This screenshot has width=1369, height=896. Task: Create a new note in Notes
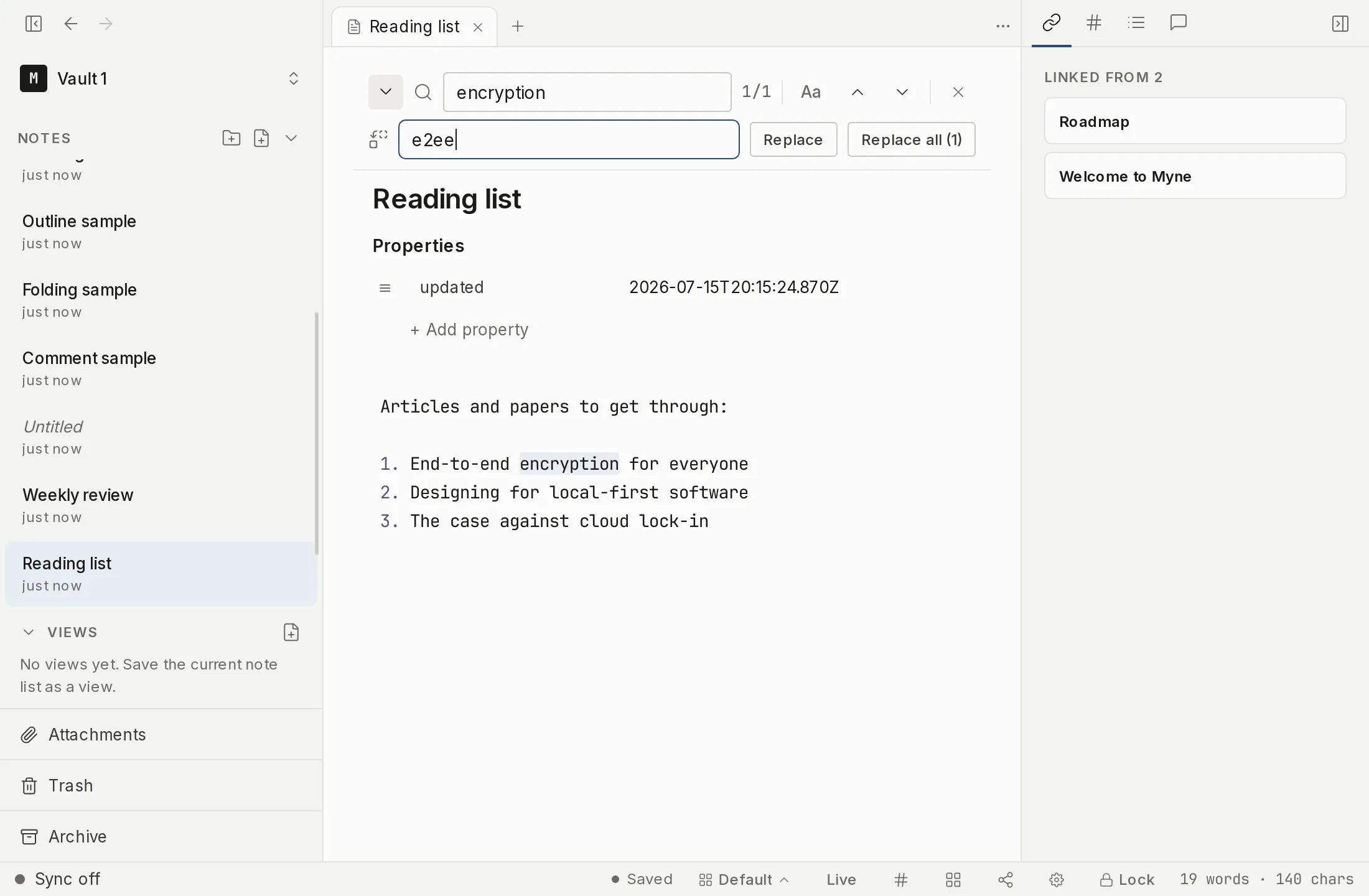[x=261, y=138]
